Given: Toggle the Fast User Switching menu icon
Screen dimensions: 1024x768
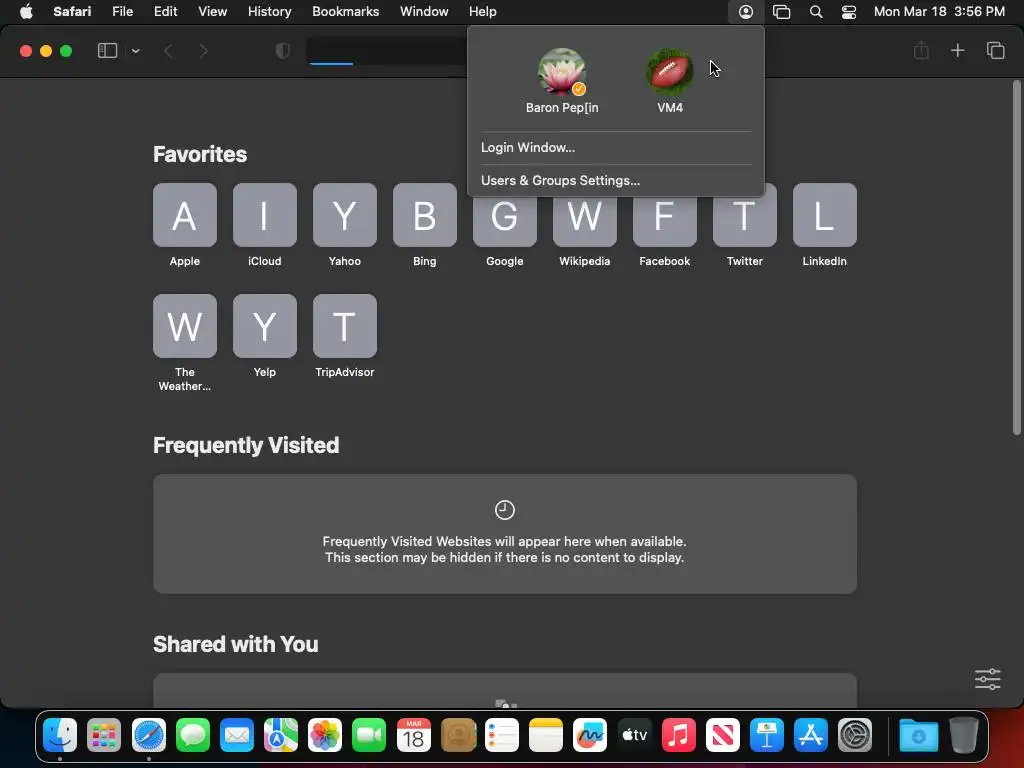Looking at the screenshot, I should tap(746, 12).
